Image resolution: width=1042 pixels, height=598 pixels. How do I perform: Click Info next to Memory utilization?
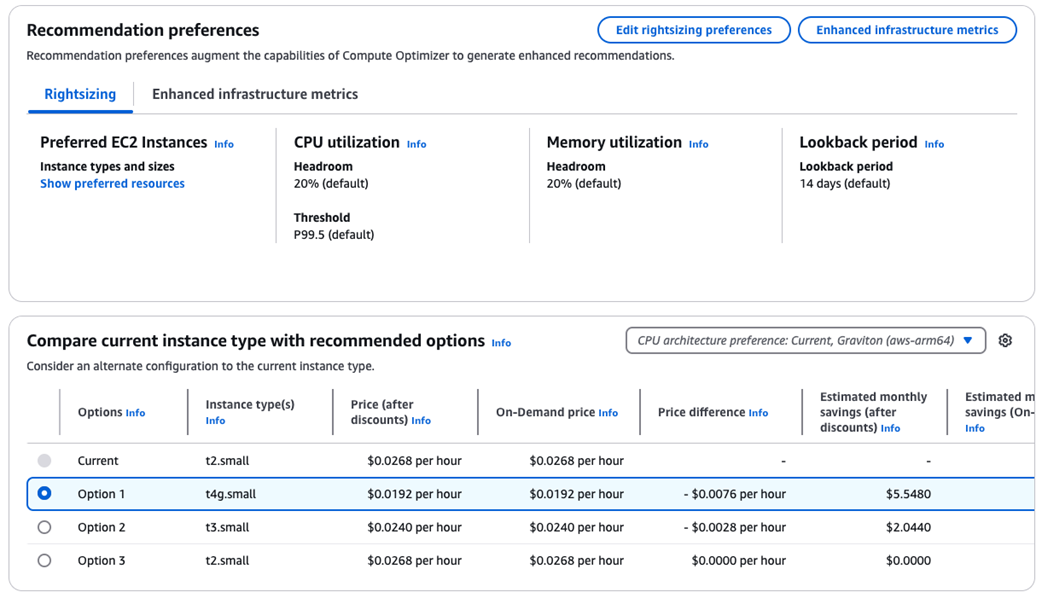pyautogui.click(x=698, y=144)
